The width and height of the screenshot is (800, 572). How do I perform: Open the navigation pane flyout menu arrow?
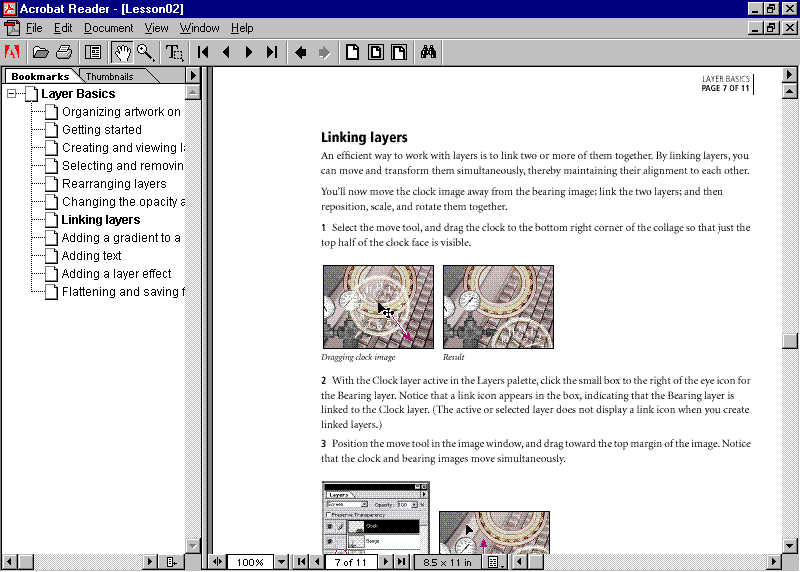point(193,76)
